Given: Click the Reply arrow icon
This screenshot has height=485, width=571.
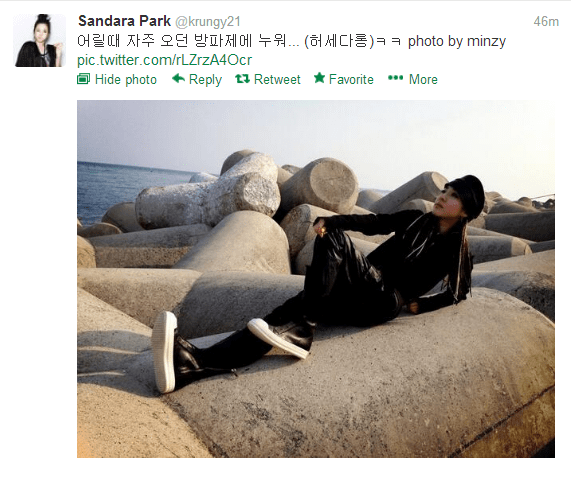Looking at the screenshot, I should coord(178,78).
